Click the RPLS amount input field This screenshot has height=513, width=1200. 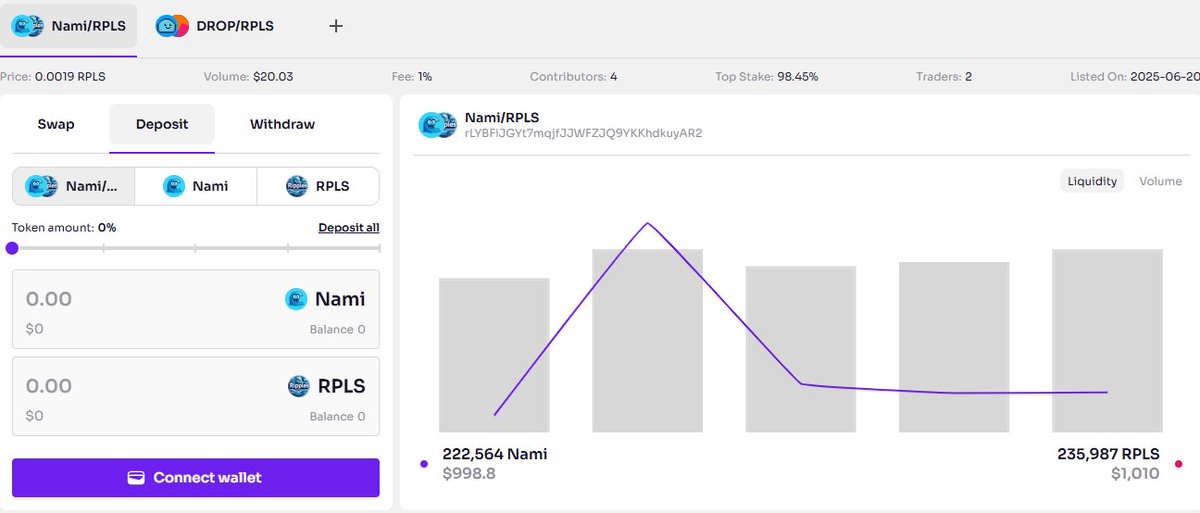point(196,396)
